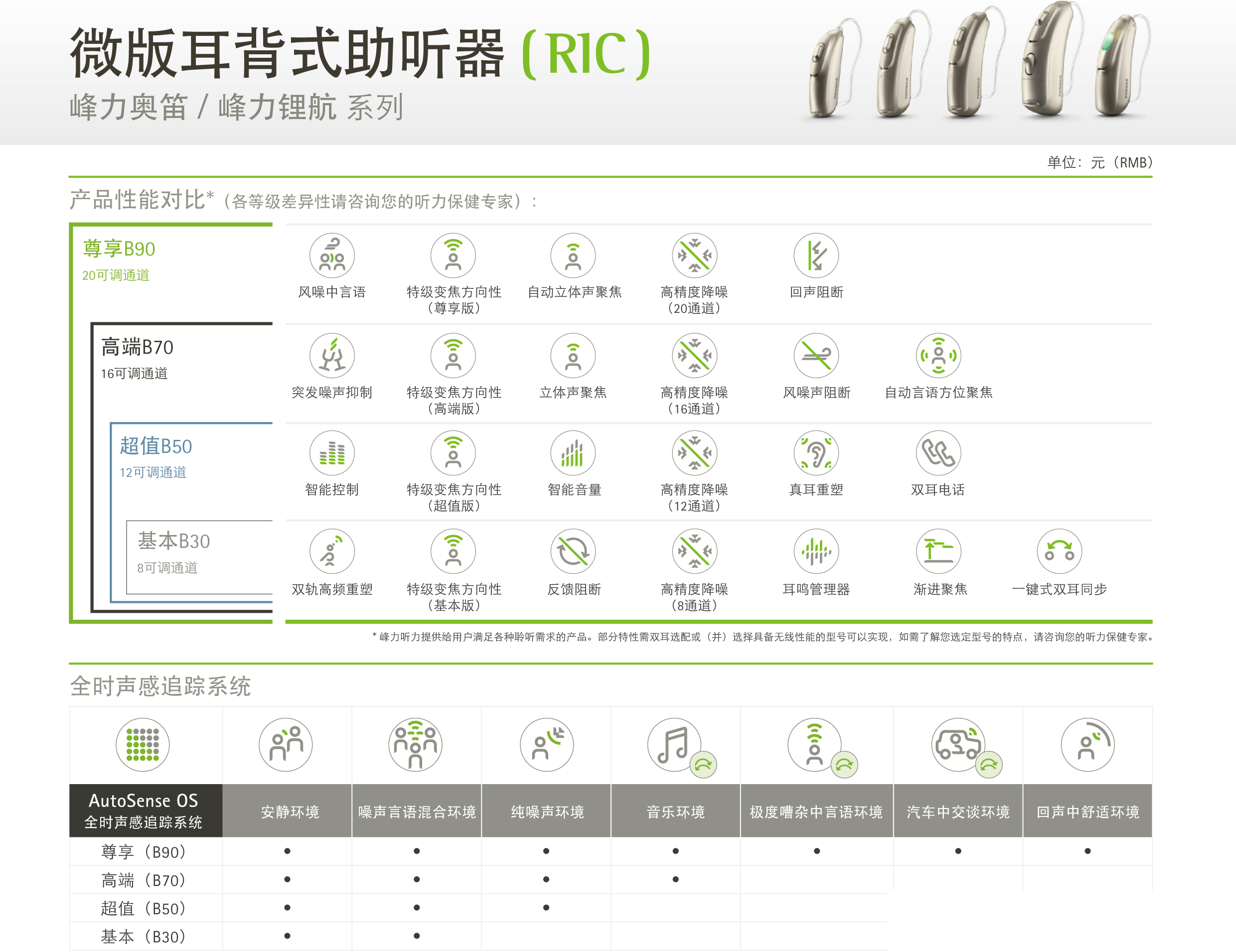Click the 尊享（B90）table row label
The height and width of the screenshot is (952, 1236).
tap(143, 851)
